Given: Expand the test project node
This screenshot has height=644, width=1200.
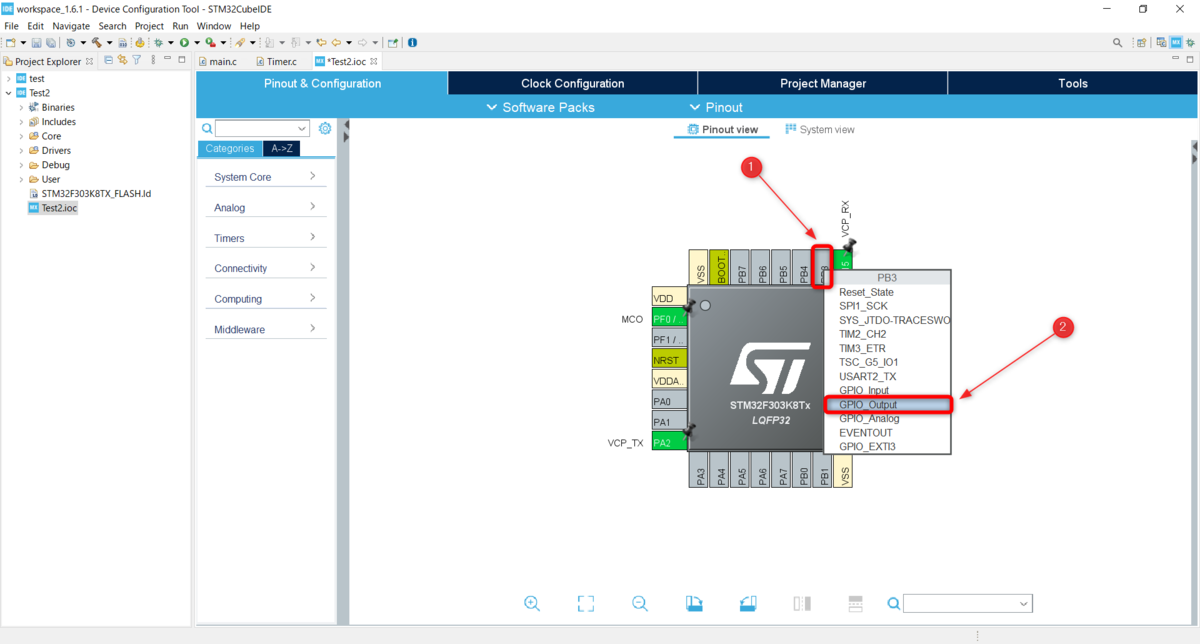Looking at the screenshot, I should (8, 78).
